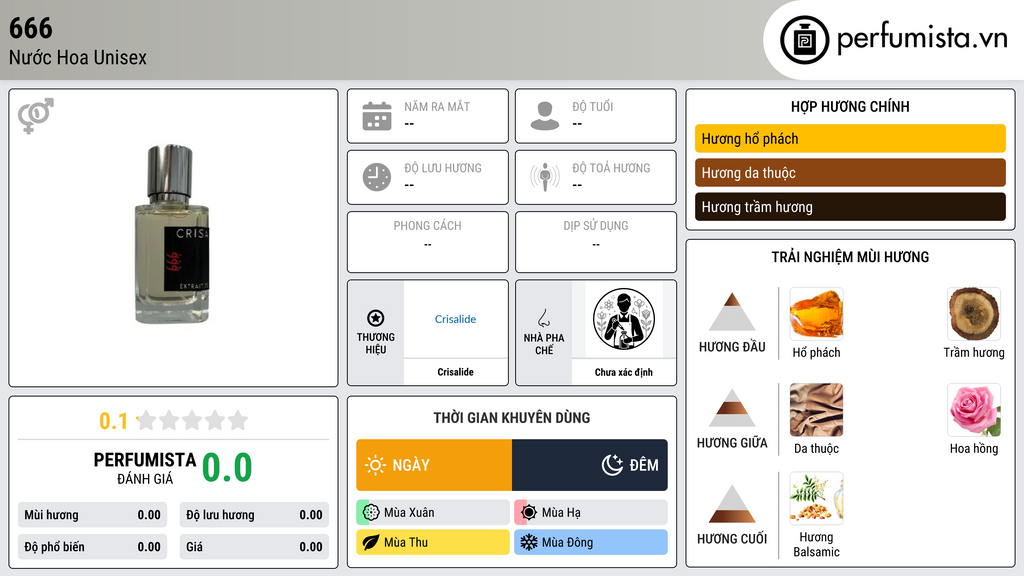
Task: Click the person icon beside Độ tuổi
Action: (x=545, y=116)
